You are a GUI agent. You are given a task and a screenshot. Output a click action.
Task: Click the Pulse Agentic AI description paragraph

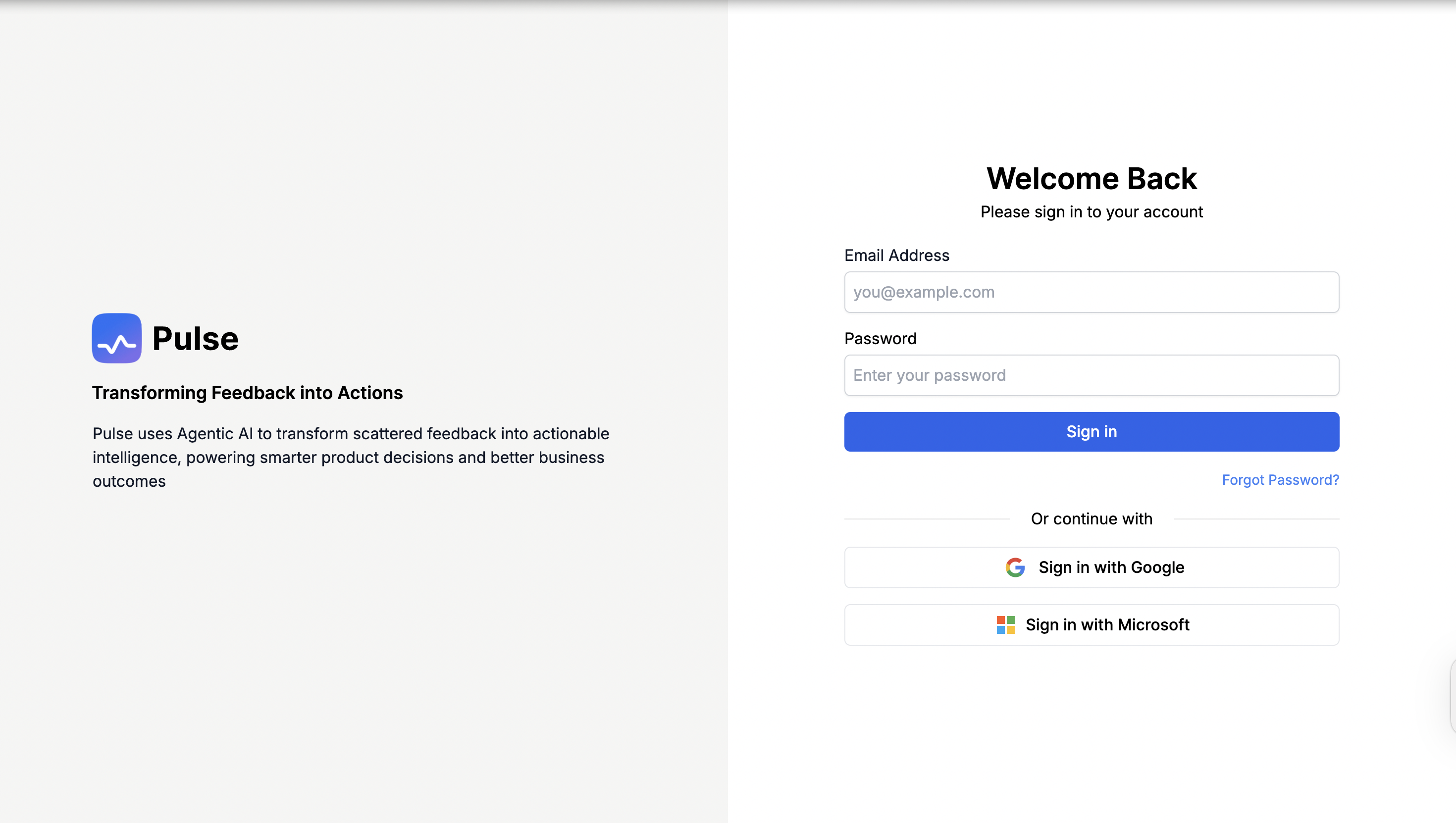pyautogui.click(x=351, y=457)
